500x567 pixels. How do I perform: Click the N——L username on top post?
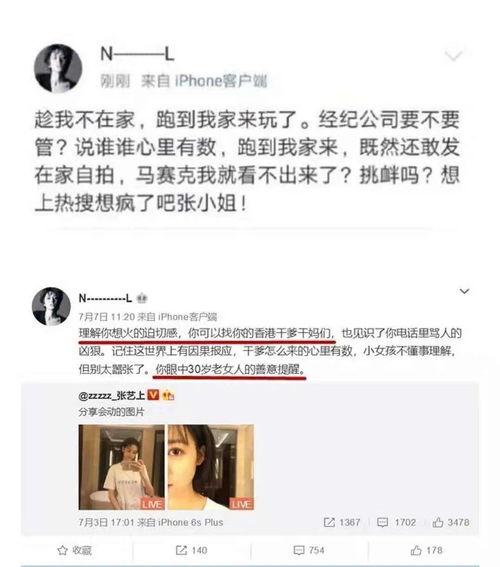pos(137,55)
